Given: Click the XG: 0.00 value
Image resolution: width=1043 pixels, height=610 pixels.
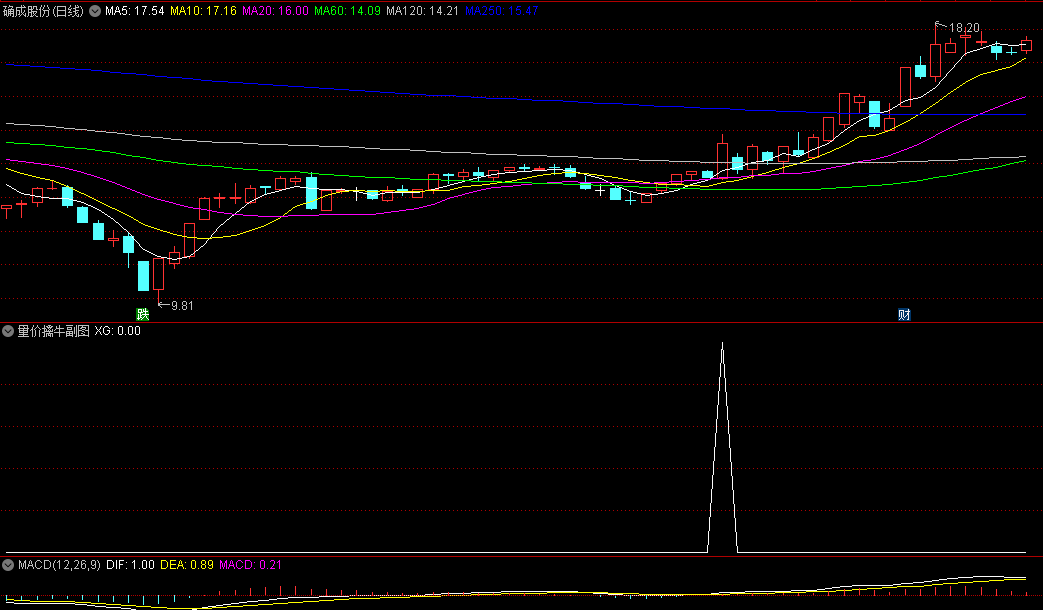Looking at the screenshot, I should [118, 331].
